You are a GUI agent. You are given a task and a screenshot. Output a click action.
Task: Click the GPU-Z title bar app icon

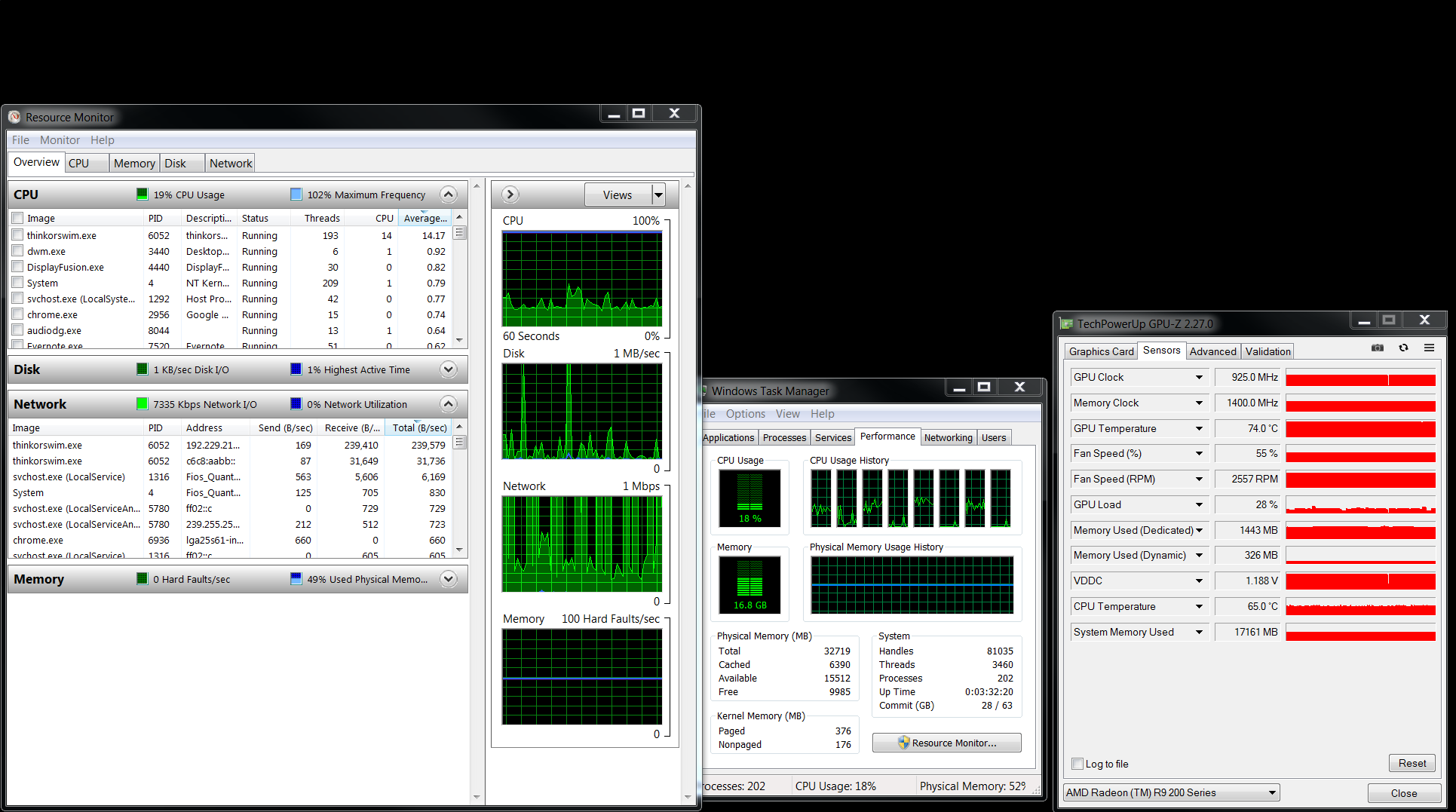pos(1066,323)
